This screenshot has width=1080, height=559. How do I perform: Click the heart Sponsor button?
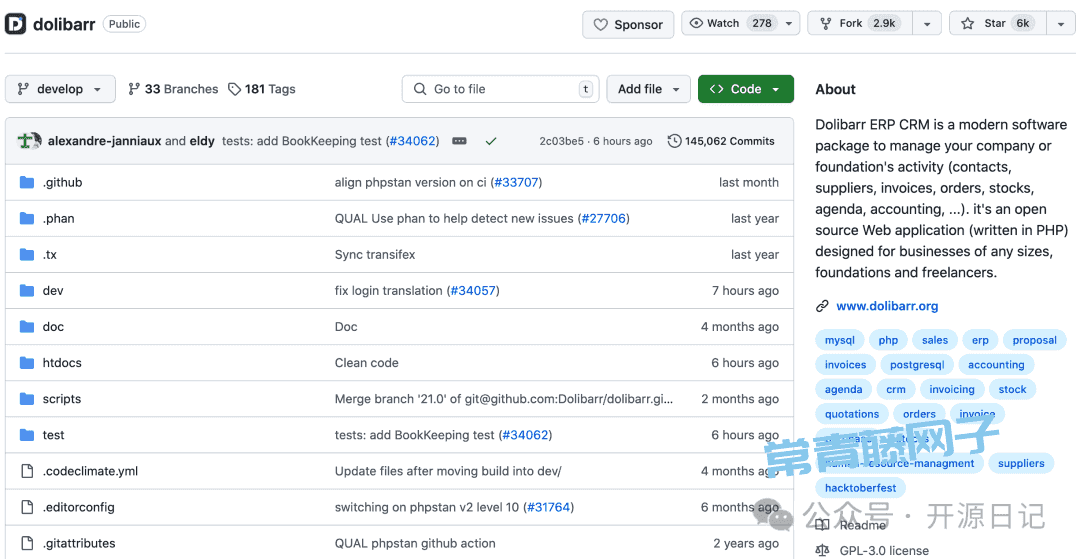click(628, 25)
